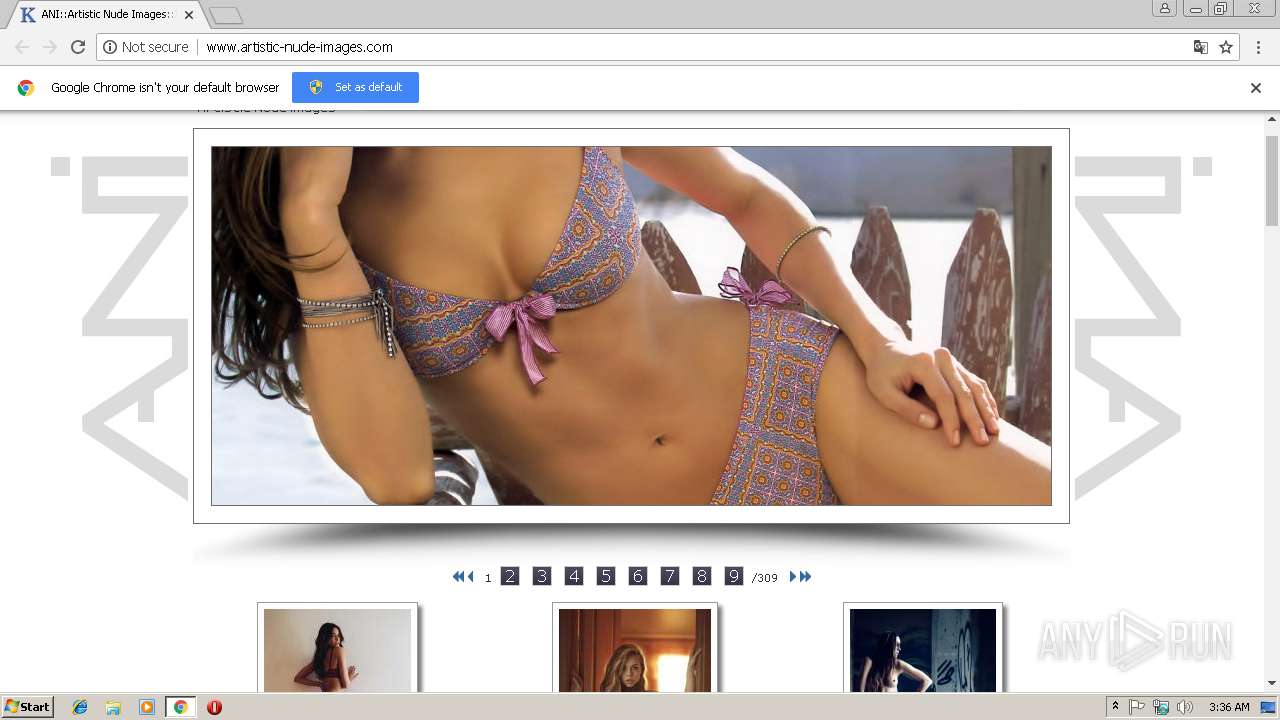Click the scrollbar down arrow

tap(1272, 683)
